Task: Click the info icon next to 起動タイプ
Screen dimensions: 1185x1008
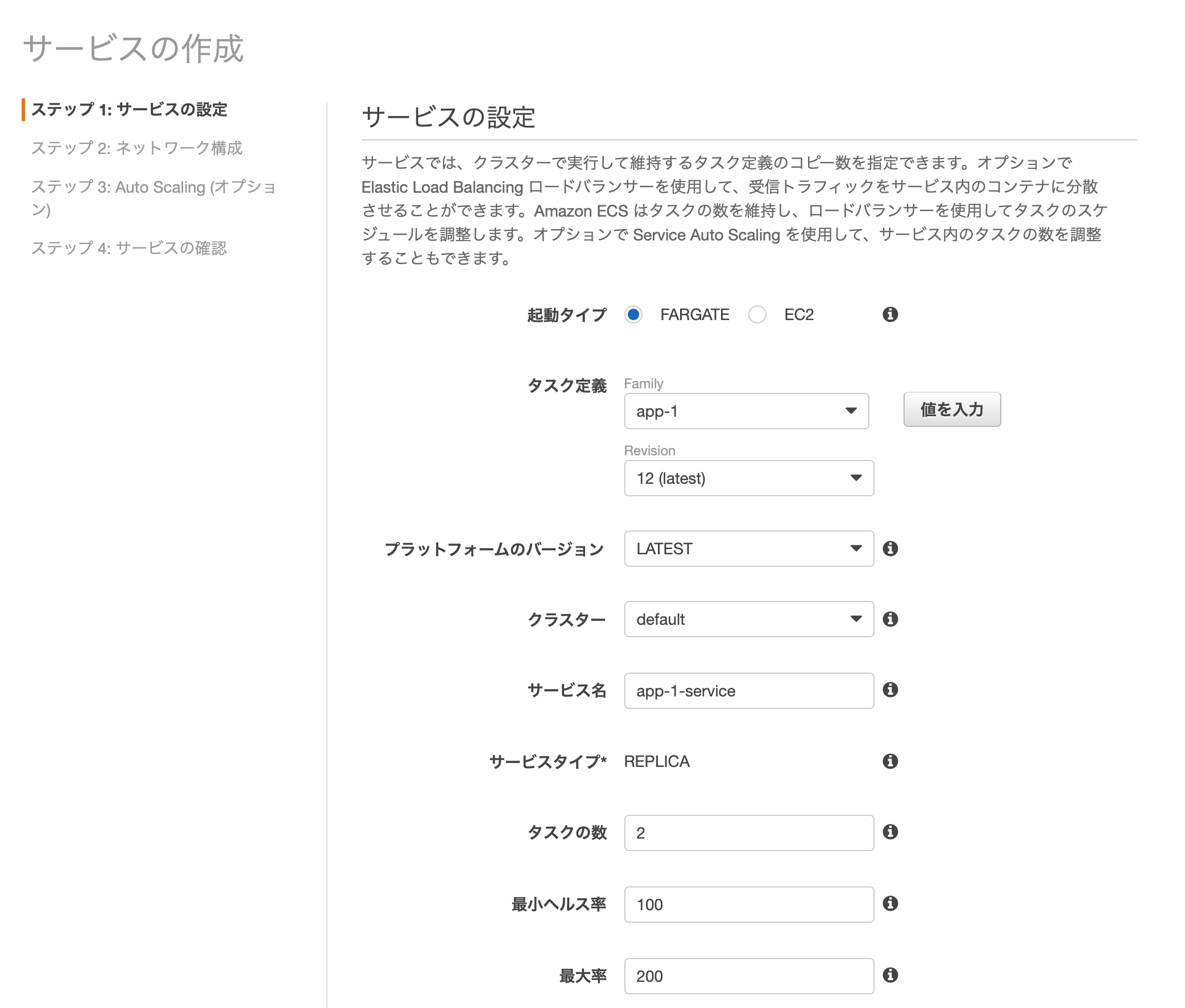Action: pos(892,315)
